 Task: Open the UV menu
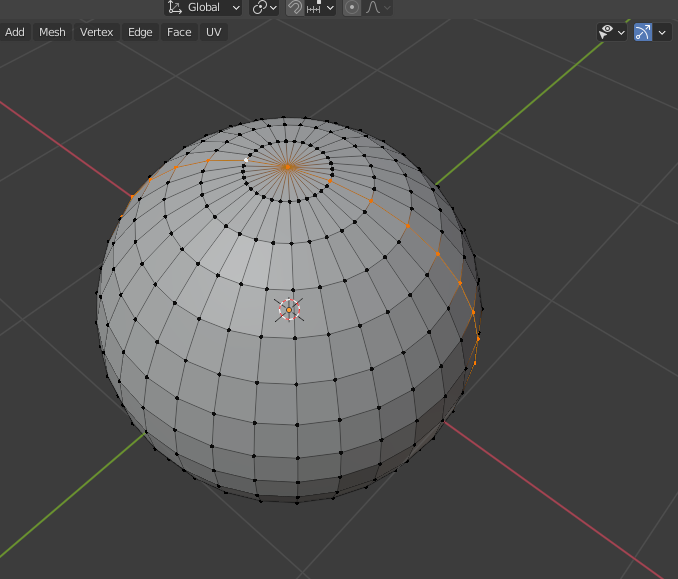(214, 32)
